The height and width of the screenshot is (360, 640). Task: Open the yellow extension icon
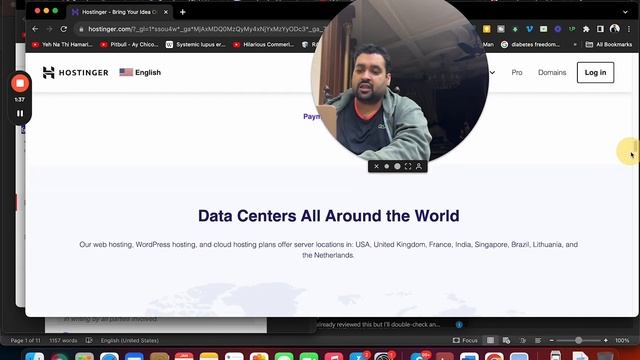tap(487, 29)
